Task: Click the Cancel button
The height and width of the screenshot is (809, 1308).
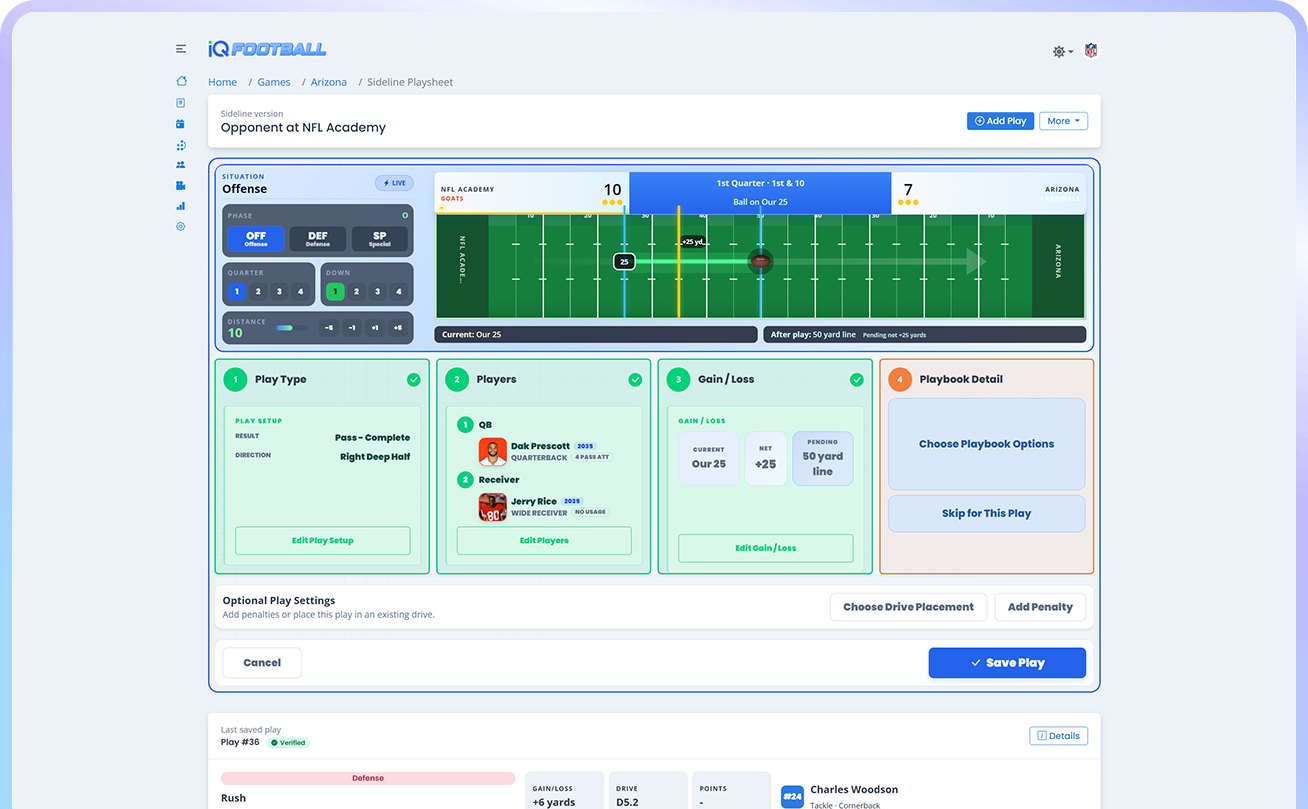Action: (x=262, y=663)
